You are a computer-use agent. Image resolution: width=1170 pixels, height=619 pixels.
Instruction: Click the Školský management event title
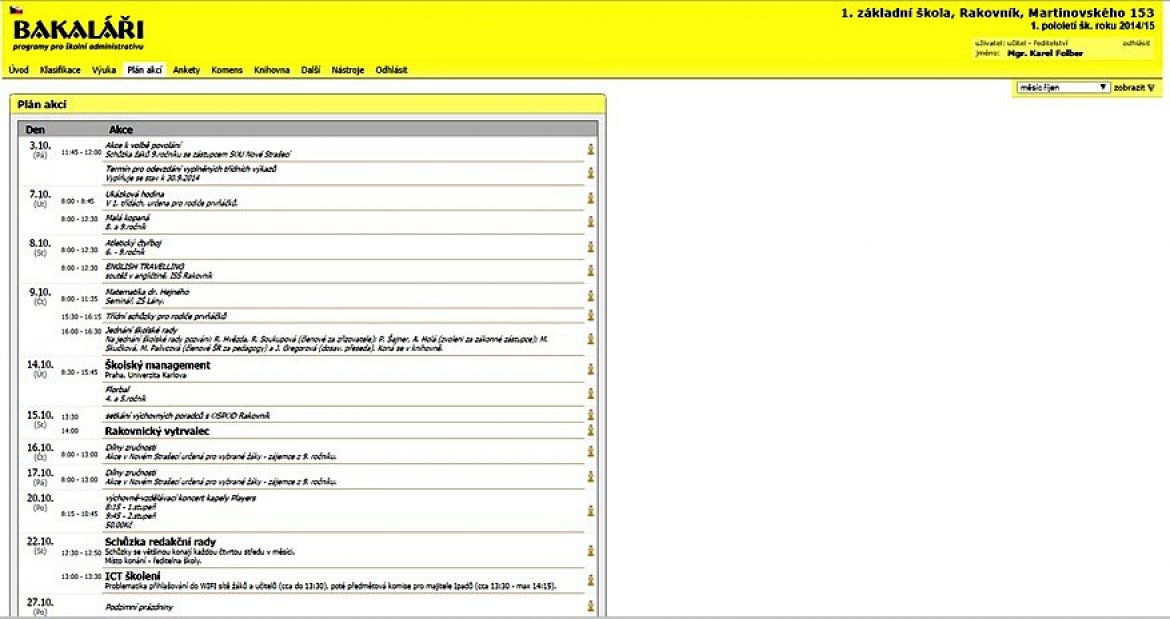157,365
